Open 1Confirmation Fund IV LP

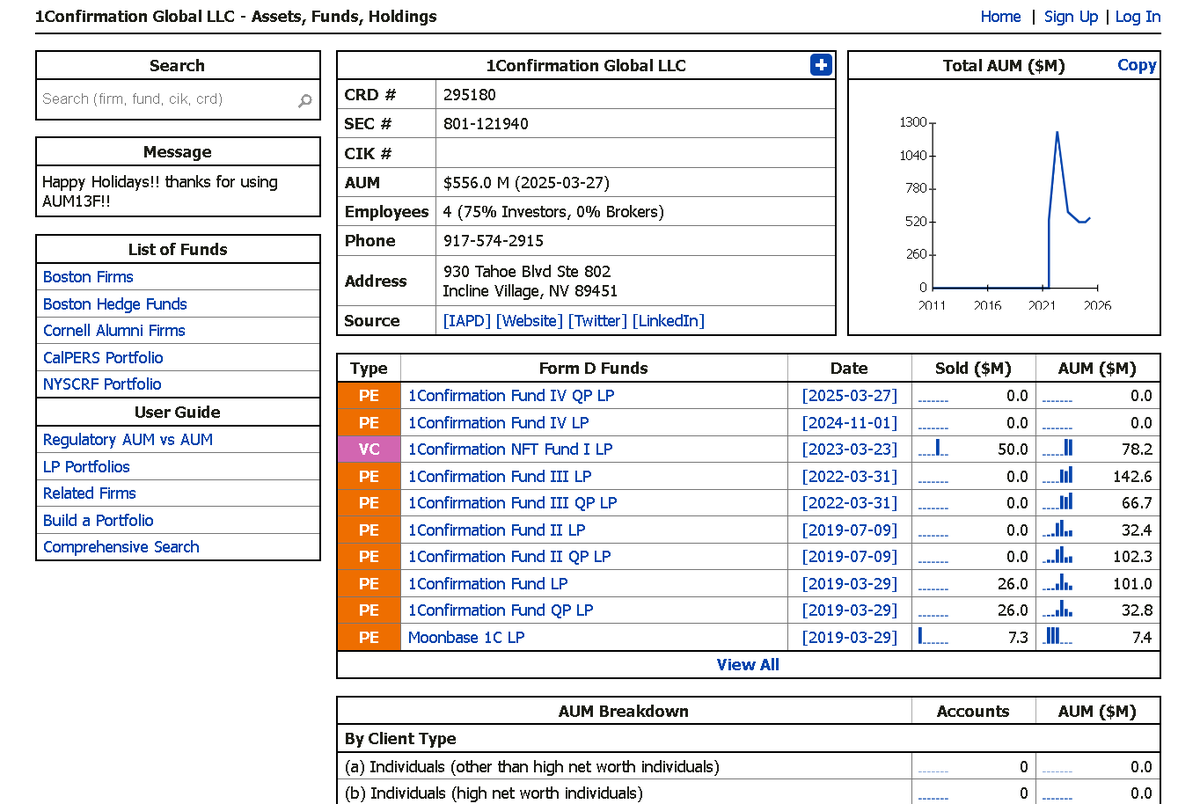coord(498,423)
